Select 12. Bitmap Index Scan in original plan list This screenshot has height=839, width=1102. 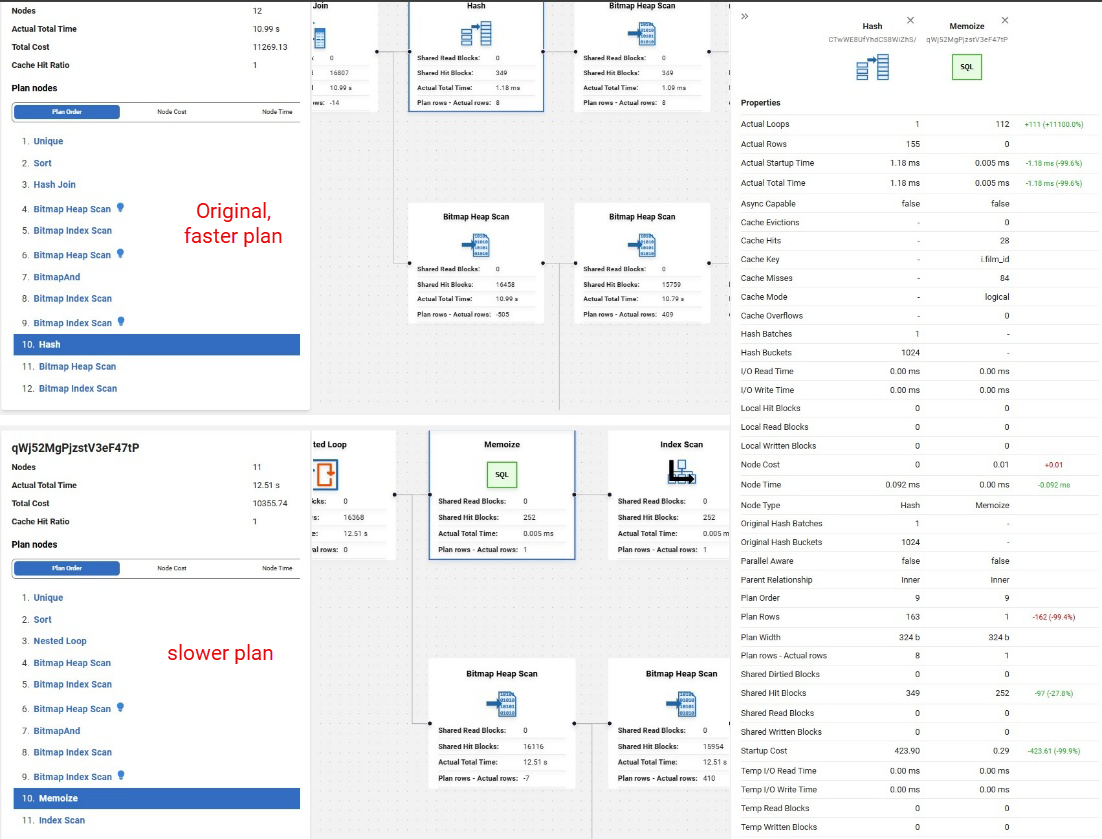[77, 389]
